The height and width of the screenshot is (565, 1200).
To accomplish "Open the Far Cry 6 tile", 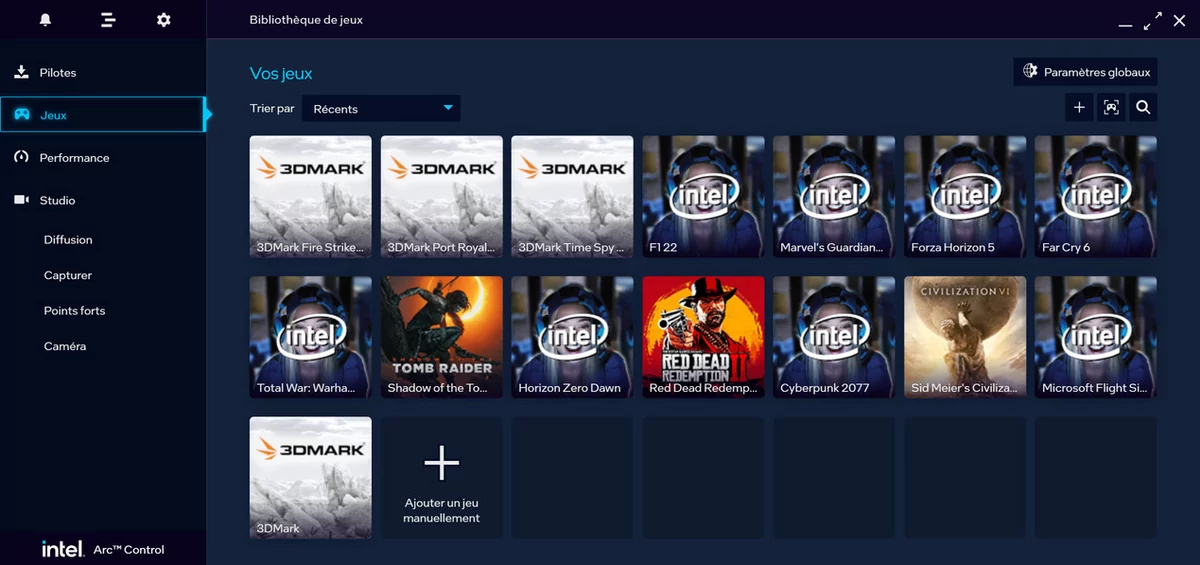I will (1096, 197).
